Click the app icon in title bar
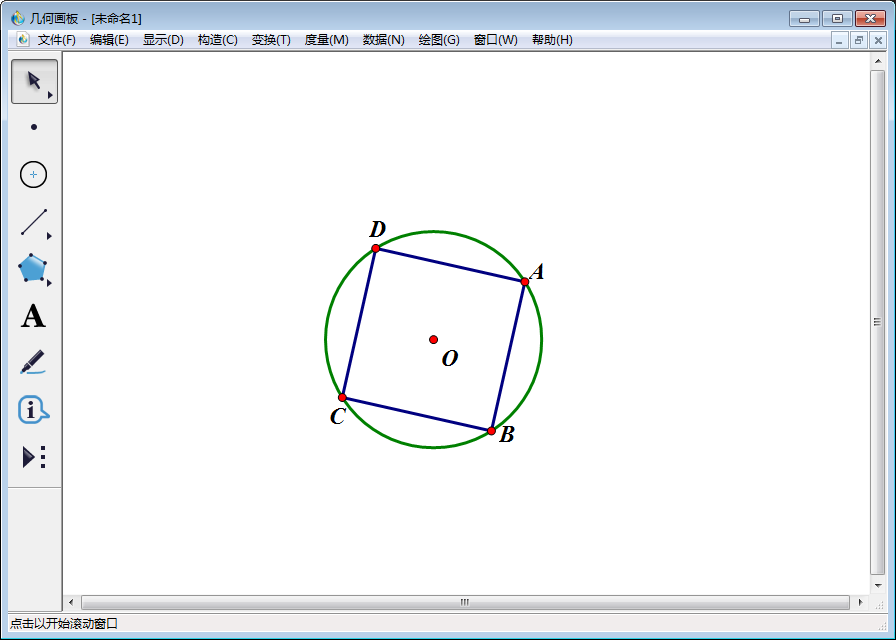Image resolution: width=896 pixels, height=640 pixels. [x=18, y=18]
